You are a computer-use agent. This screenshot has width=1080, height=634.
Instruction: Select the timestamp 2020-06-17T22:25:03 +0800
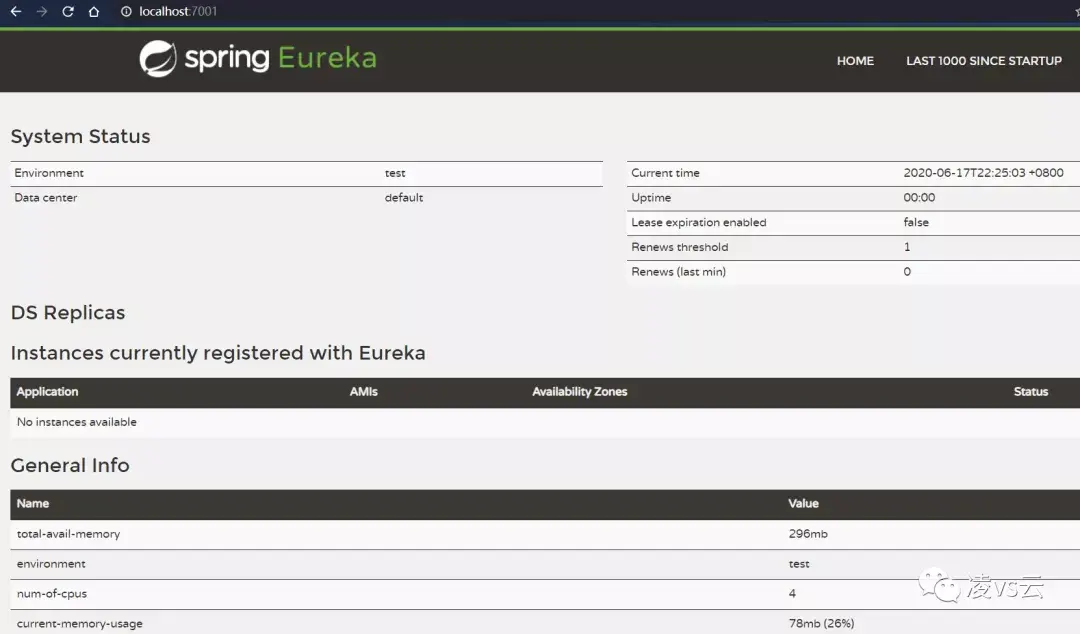(x=983, y=173)
